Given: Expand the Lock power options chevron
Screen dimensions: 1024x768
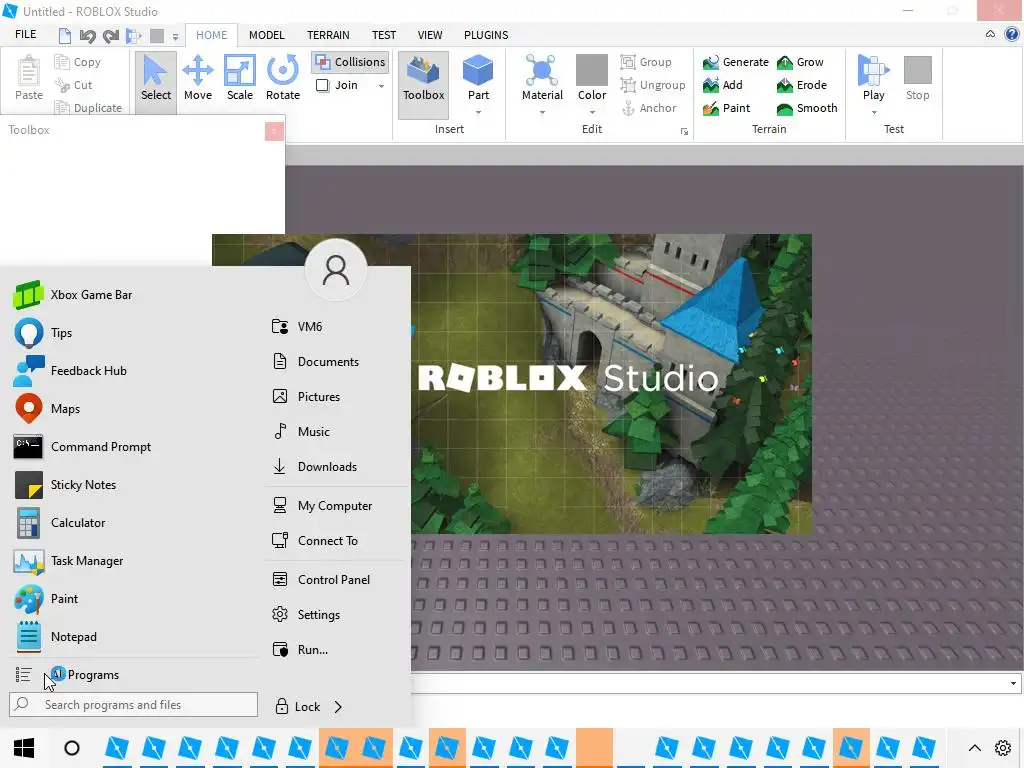Looking at the screenshot, I should [338, 707].
